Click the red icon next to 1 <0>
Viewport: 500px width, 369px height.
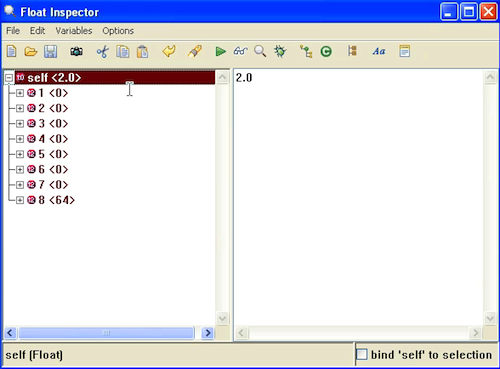31,93
